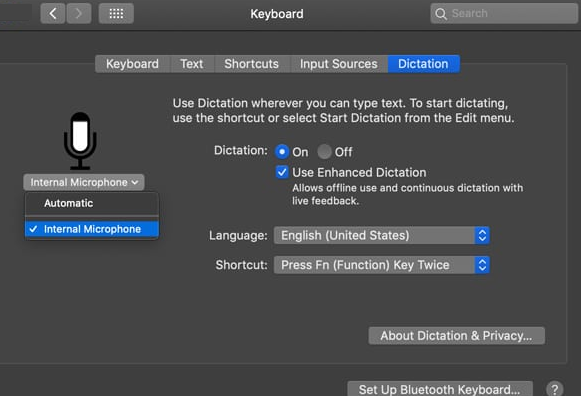
Task: Open the Internal Microphone popup button
Action: click(x=84, y=182)
